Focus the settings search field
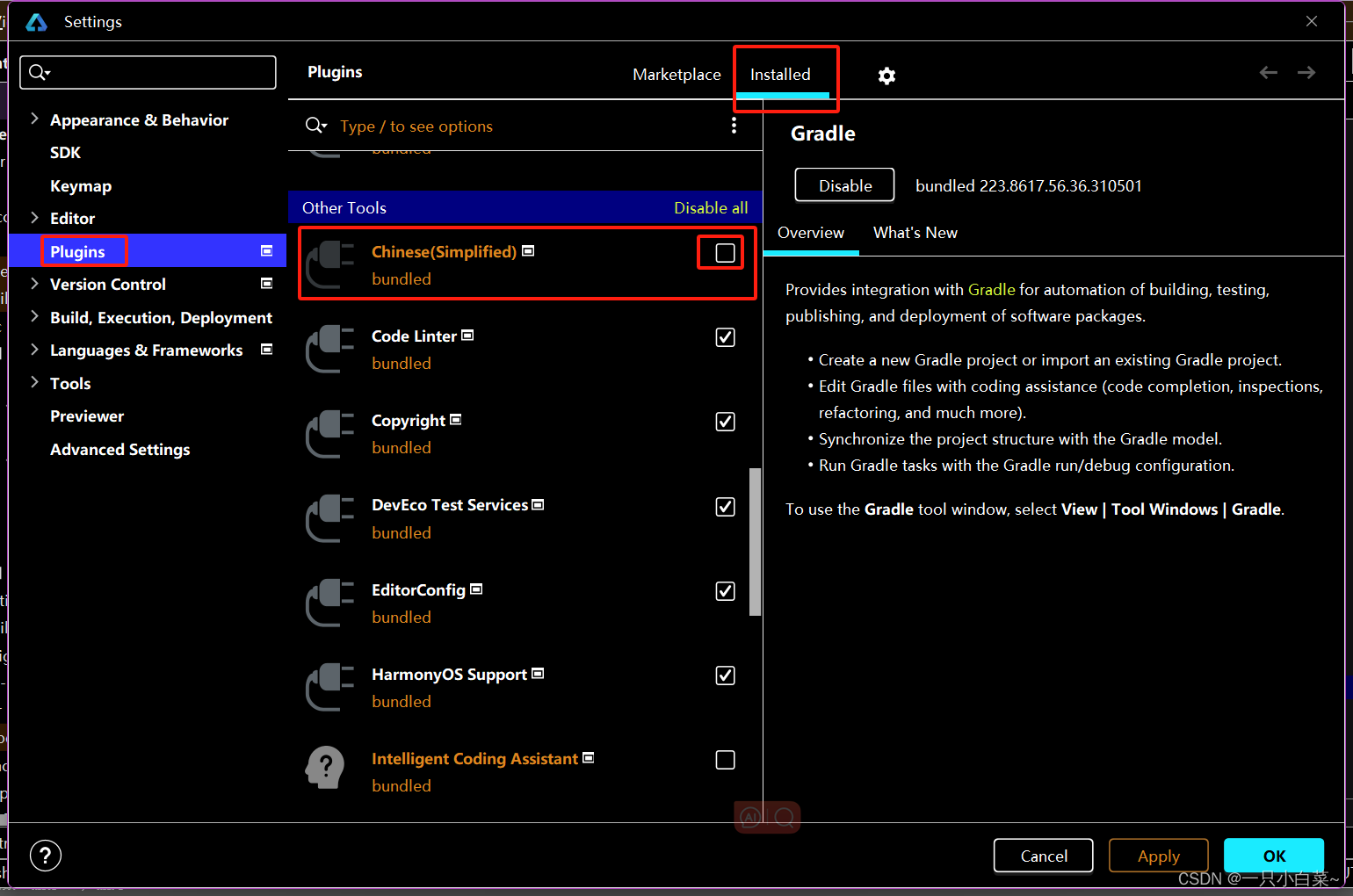The width and height of the screenshot is (1353, 896). [x=148, y=72]
